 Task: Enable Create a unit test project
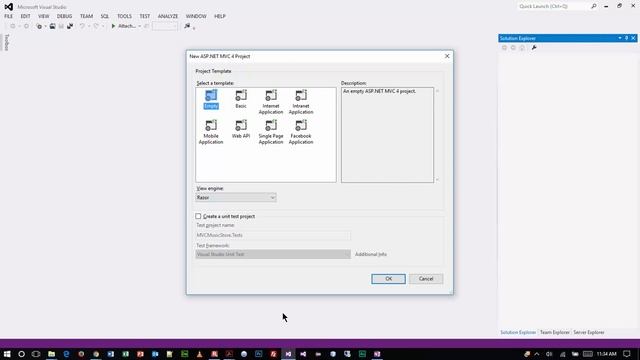pyautogui.click(x=198, y=216)
